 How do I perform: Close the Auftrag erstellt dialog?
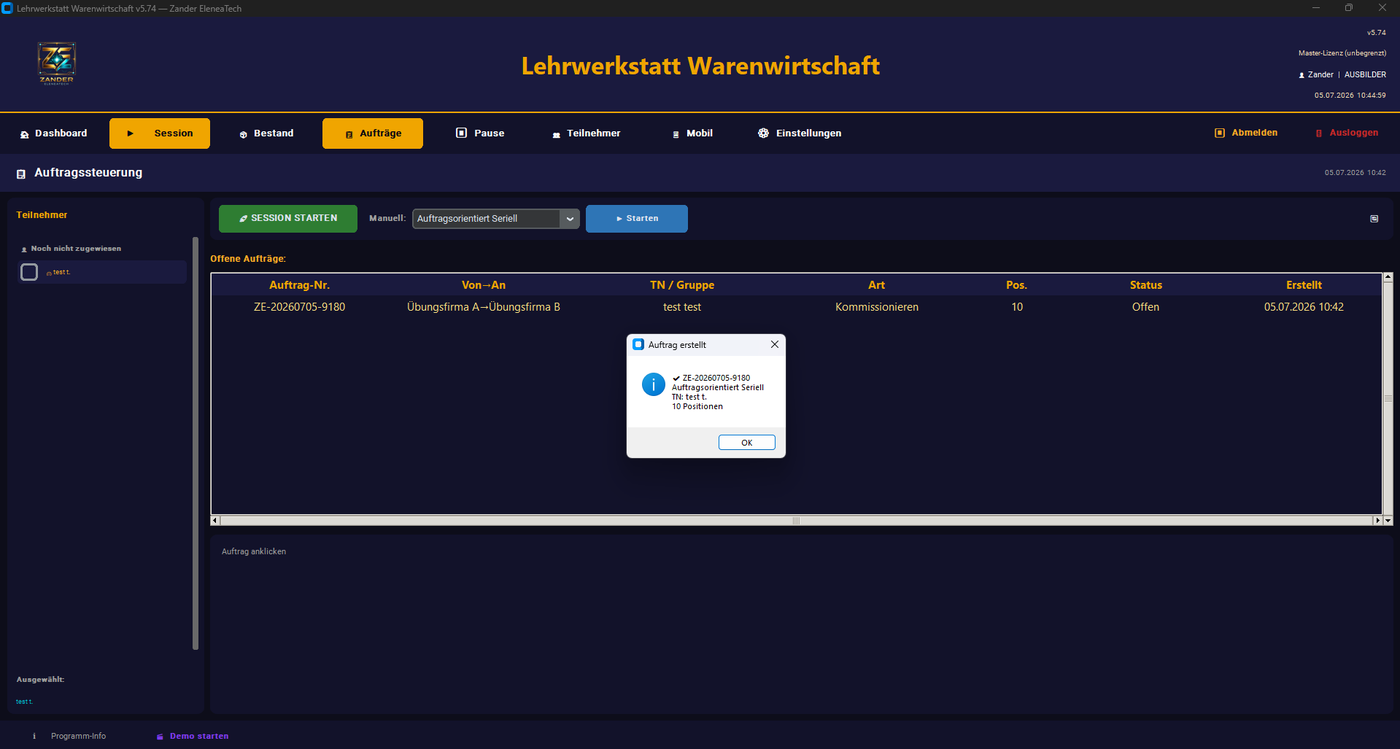774,344
